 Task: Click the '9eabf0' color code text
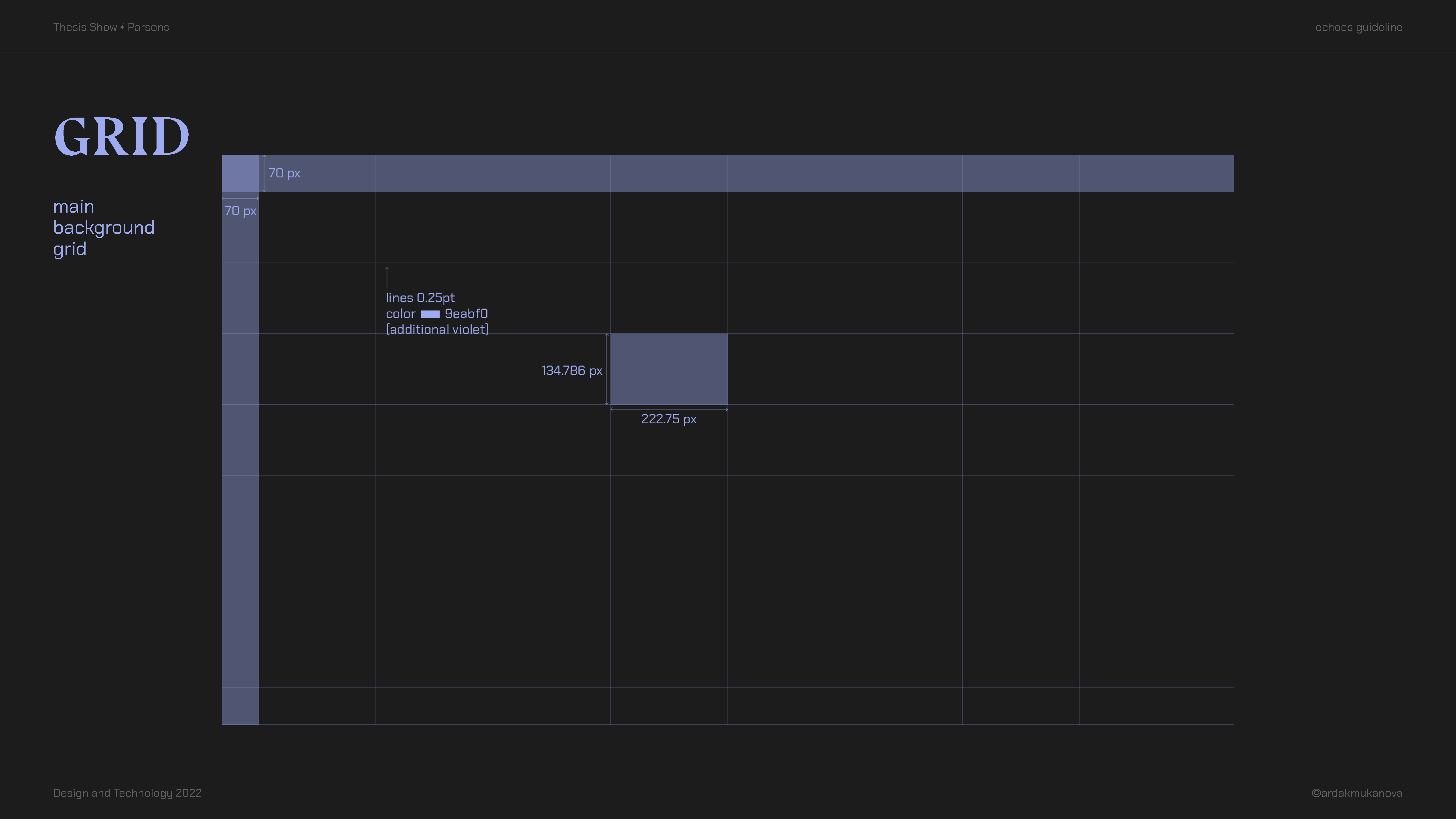[466, 314]
